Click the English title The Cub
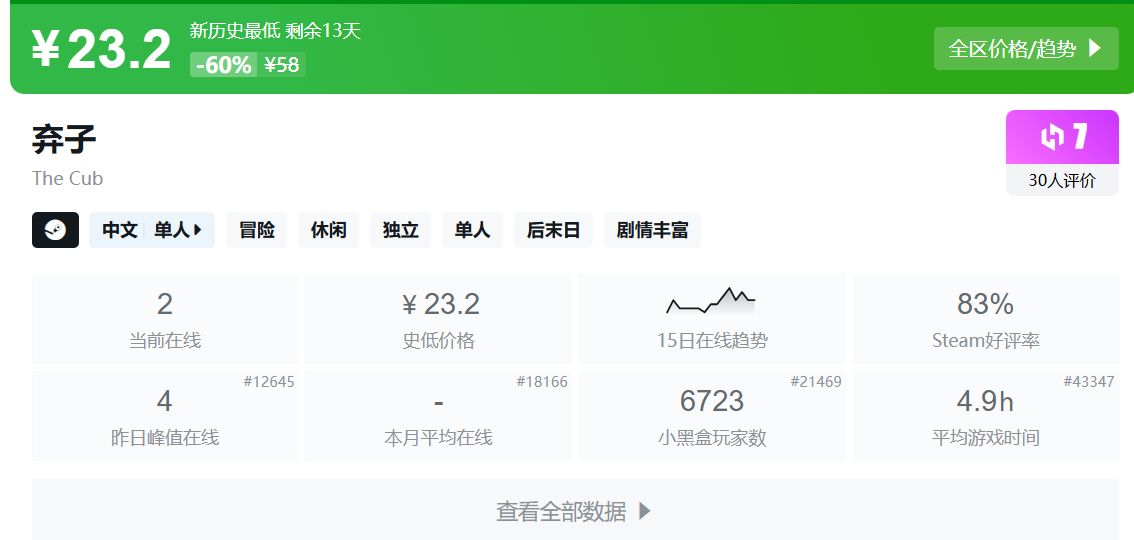Image resolution: width=1134 pixels, height=540 pixels. click(x=67, y=179)
